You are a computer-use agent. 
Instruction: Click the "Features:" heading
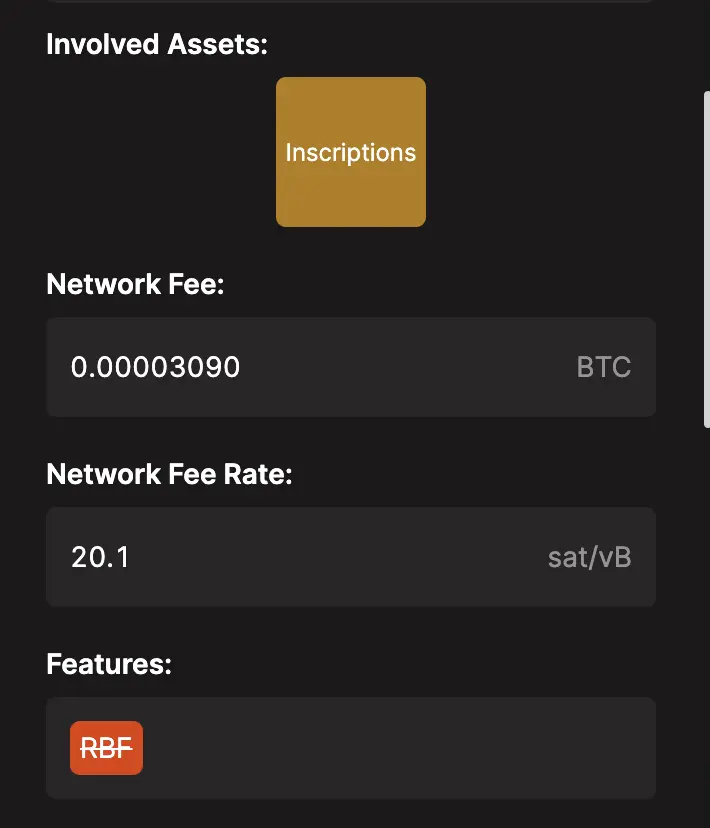109,664
